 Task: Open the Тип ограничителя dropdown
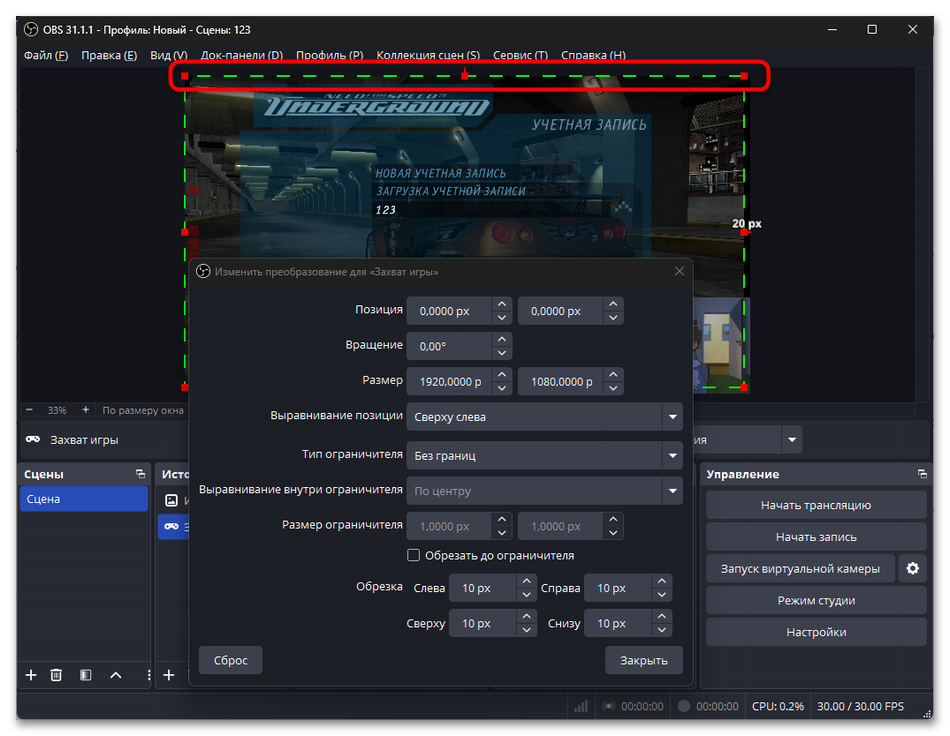coord(544,456)
